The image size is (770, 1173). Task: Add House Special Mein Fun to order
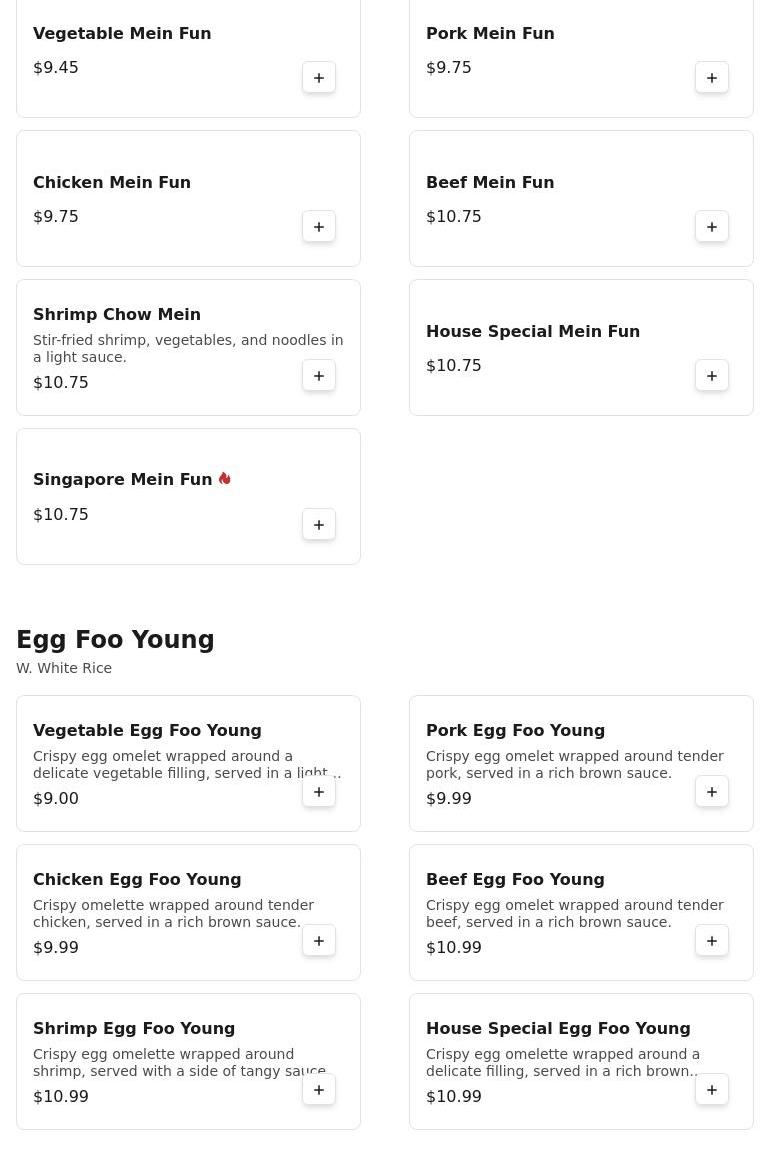tap(712, 376)
